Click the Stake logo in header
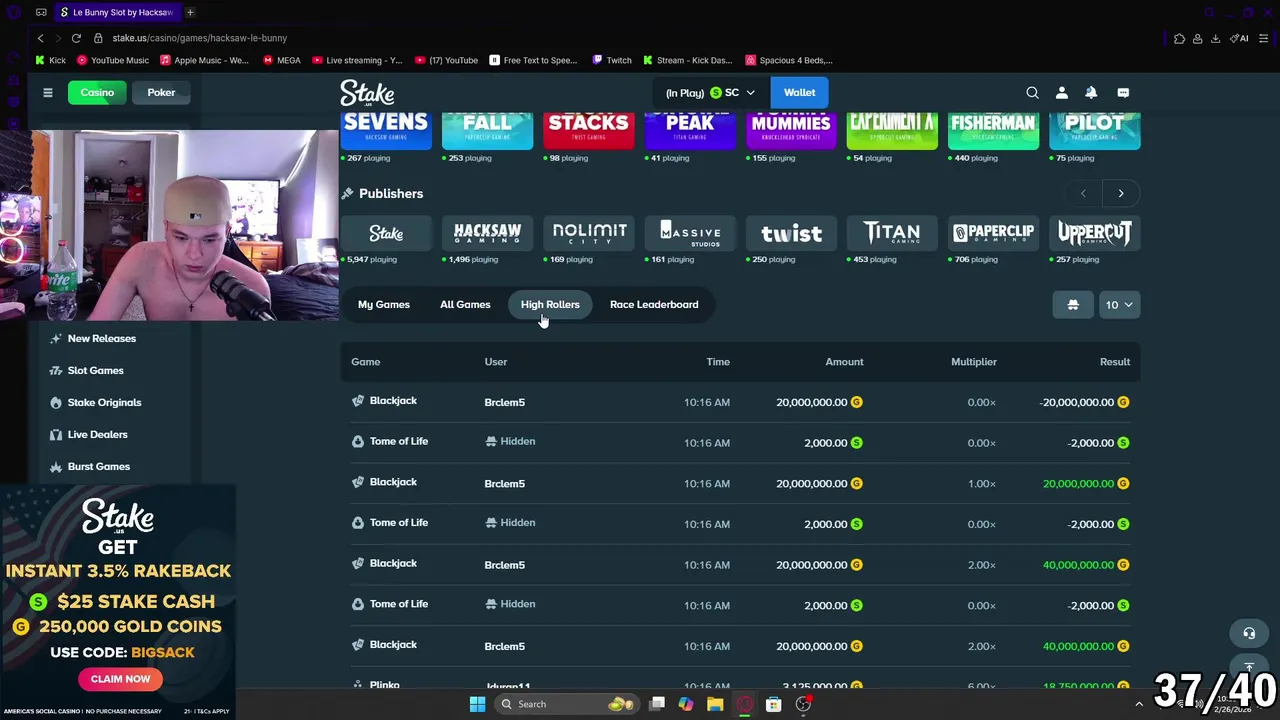Image resolution: width=1280 pixels, height=720 pixels. point(367,93)
